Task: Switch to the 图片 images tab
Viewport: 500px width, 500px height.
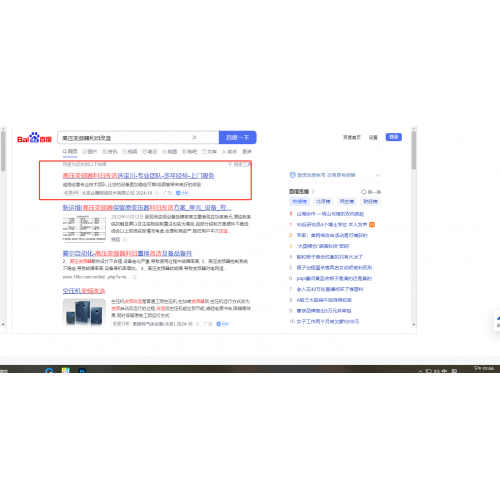Action: pyautogui.click(x=90, y=152)
